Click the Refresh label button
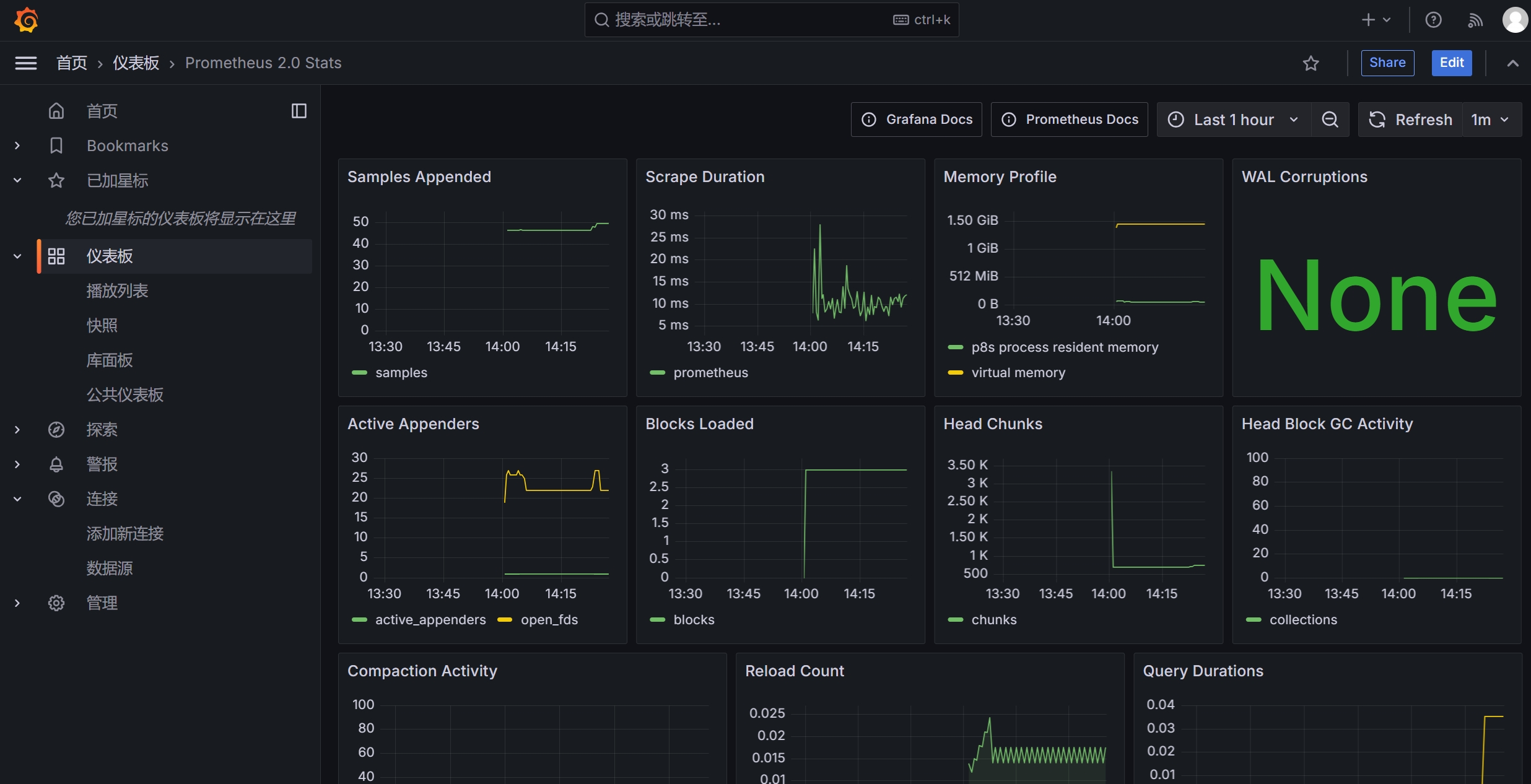The image size is (1531, 784). (x=1411, y=120)
